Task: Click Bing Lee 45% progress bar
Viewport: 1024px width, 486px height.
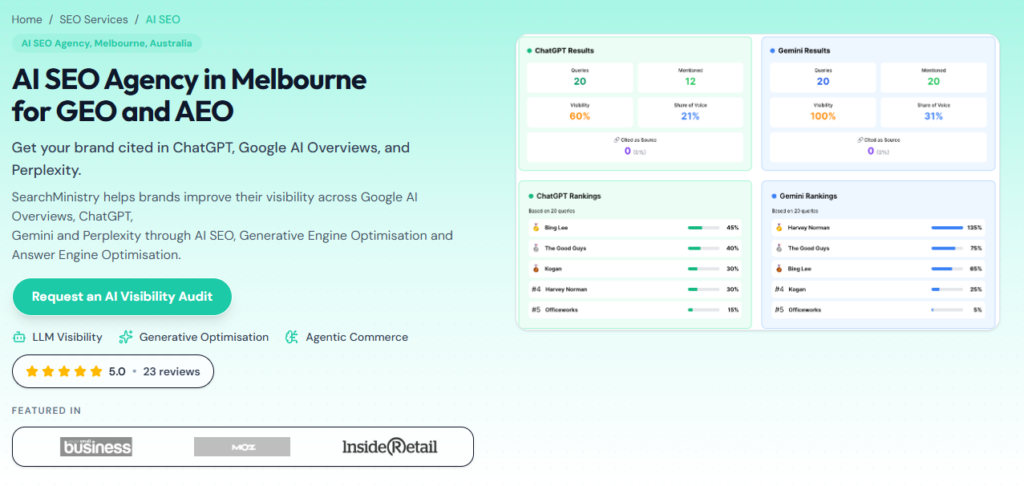Action: click(x=703, y=228)
